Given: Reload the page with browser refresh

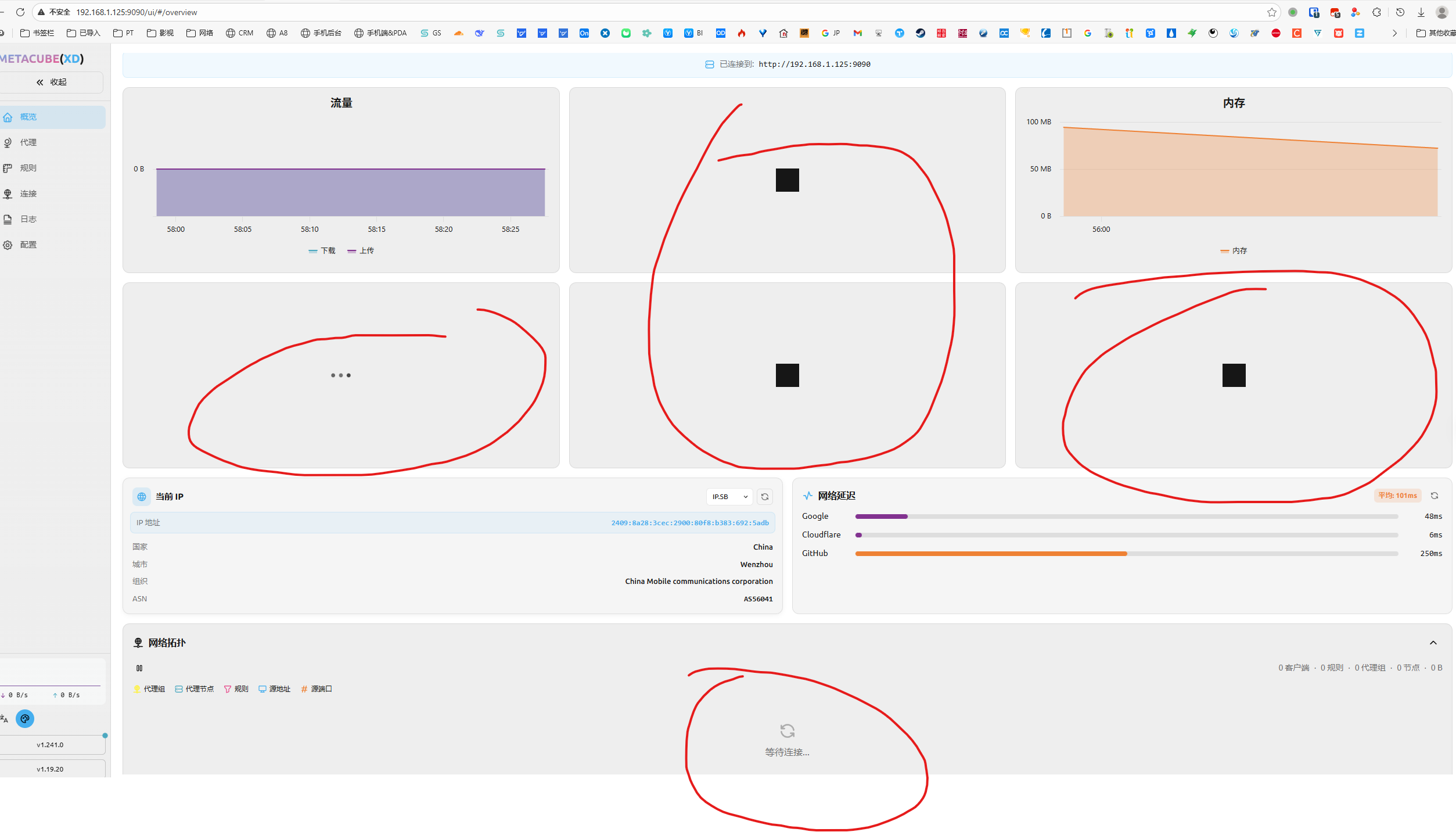Looking at the screenshot, I should pyautogui.click(x=20, y=12).
